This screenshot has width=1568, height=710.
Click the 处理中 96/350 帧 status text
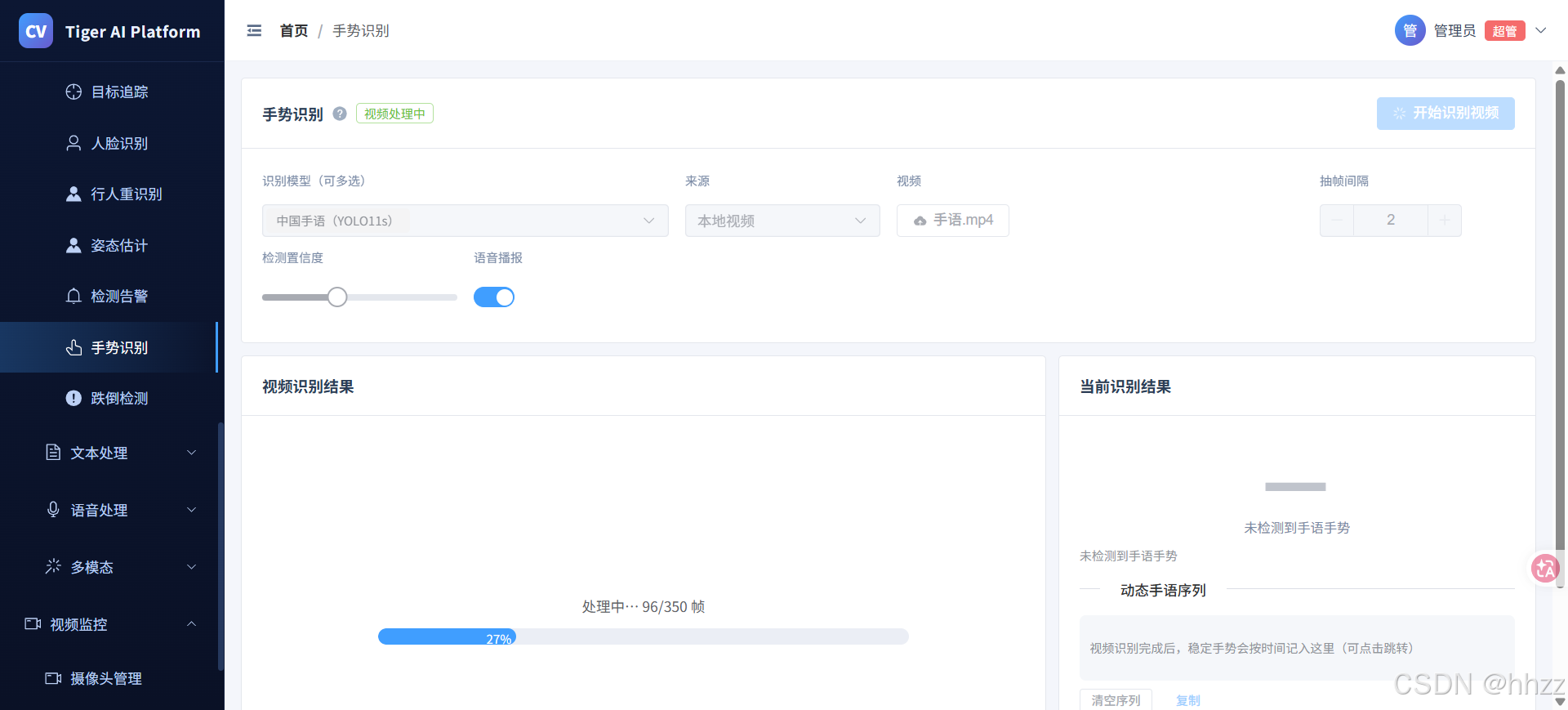(644, 606)
